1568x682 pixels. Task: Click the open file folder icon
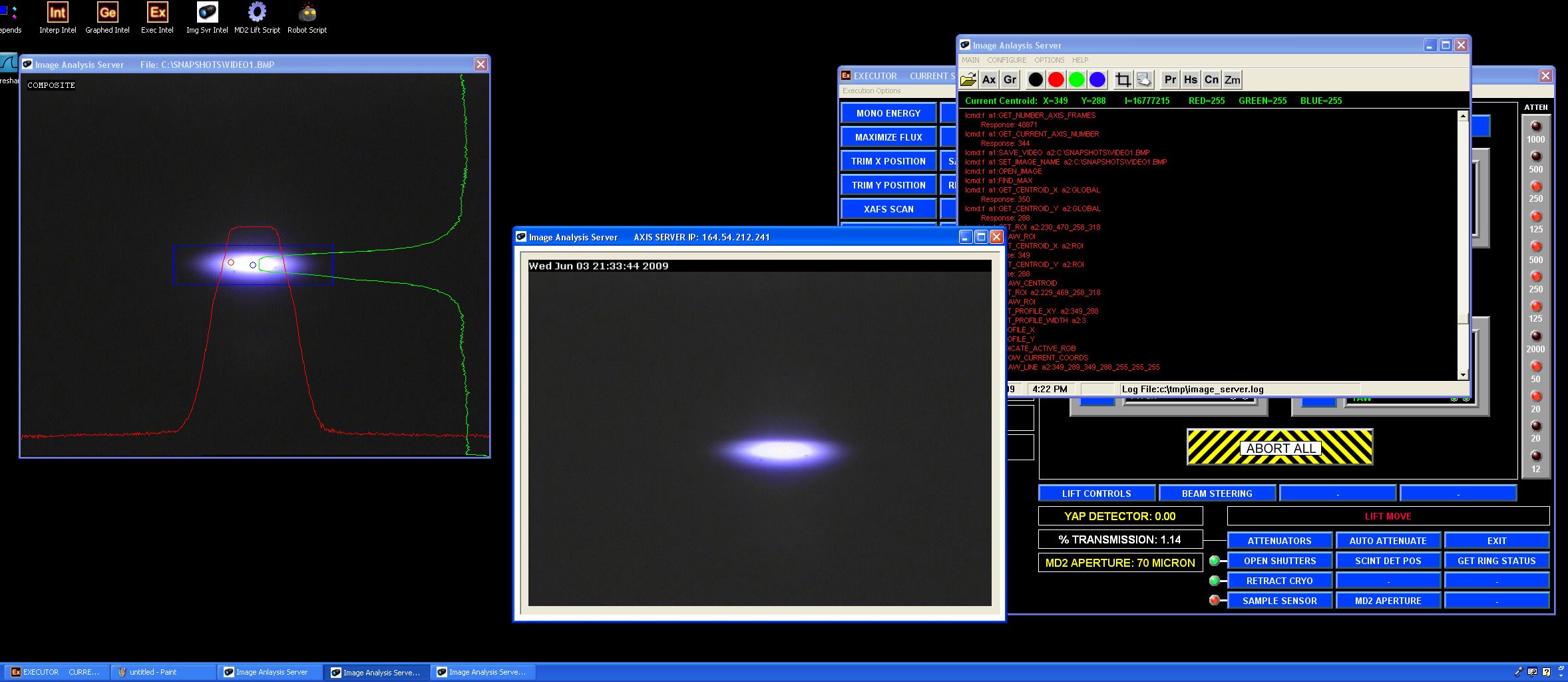[x=968, y=80]
